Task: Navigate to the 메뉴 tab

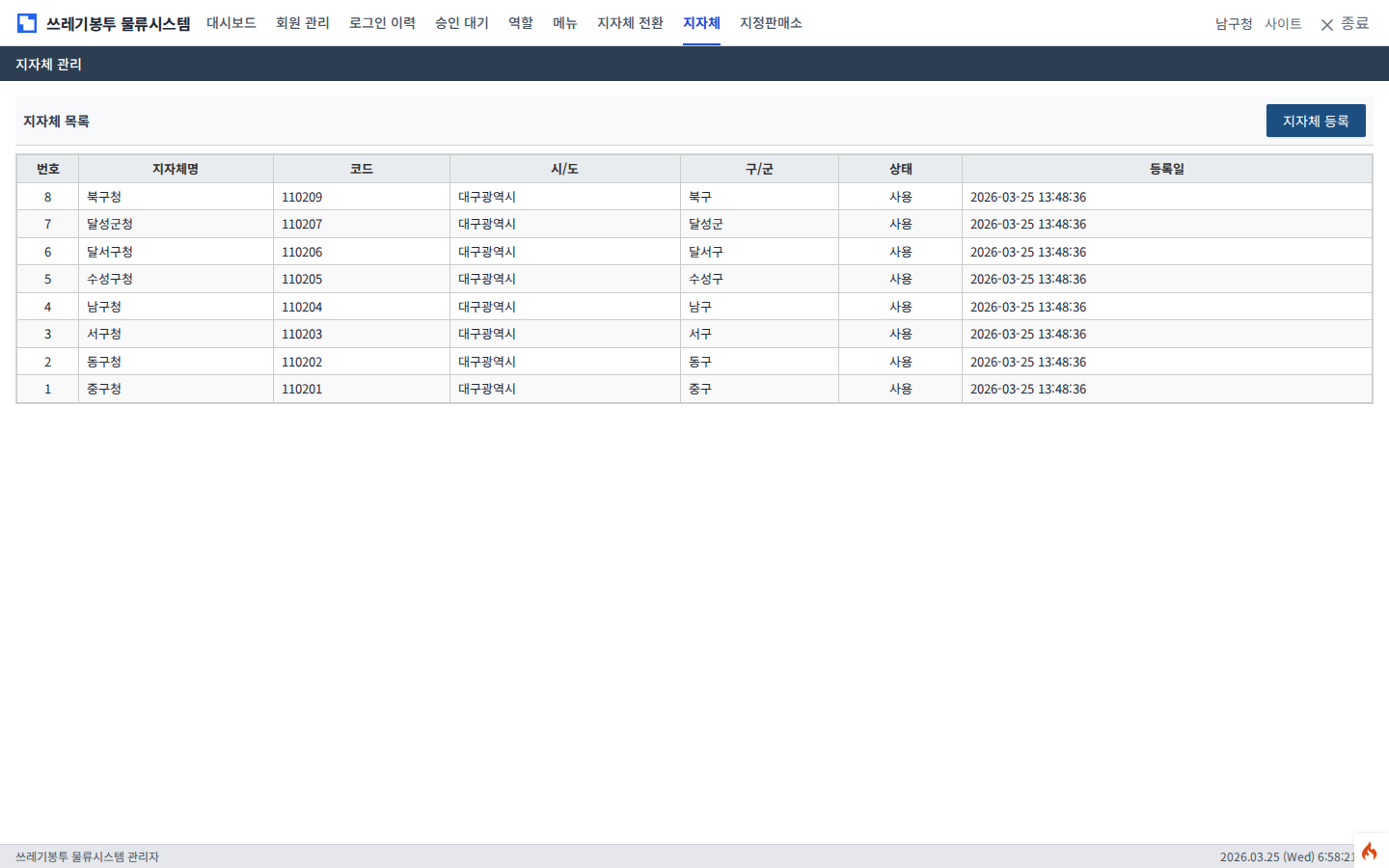Action: (x=565, y=23)
